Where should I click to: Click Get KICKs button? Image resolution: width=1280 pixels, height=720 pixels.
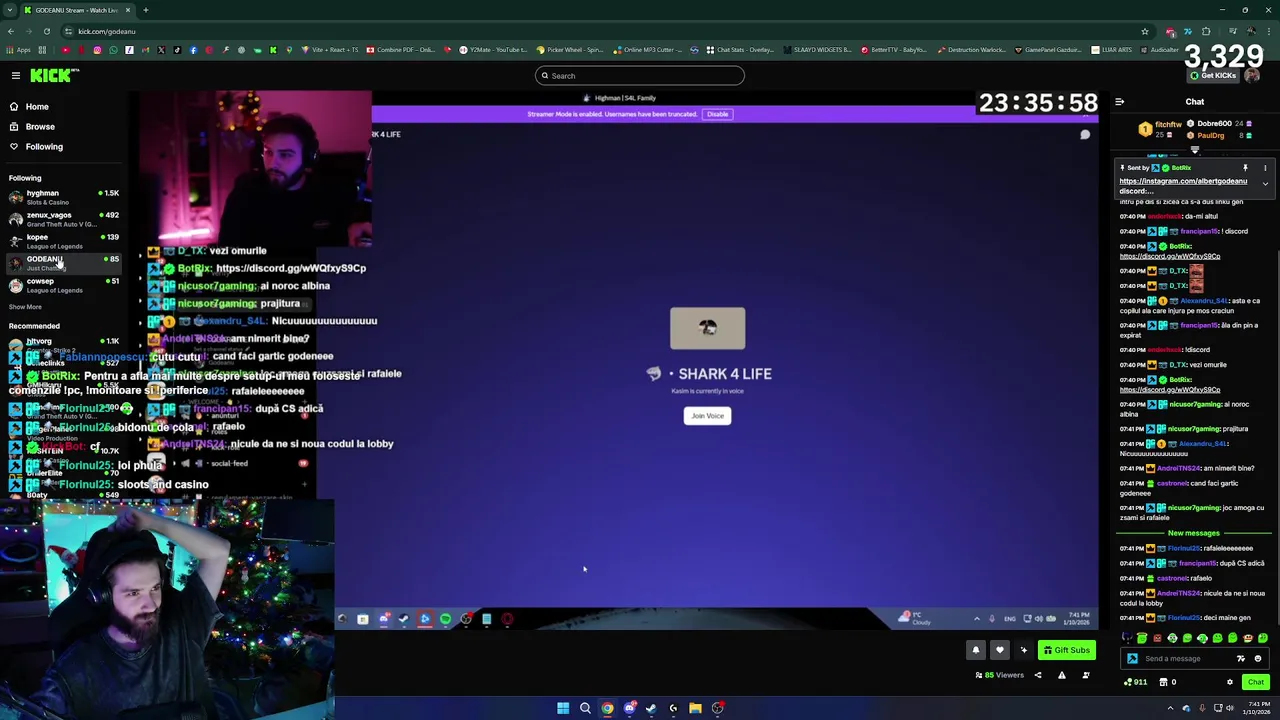click(1213, 76)
